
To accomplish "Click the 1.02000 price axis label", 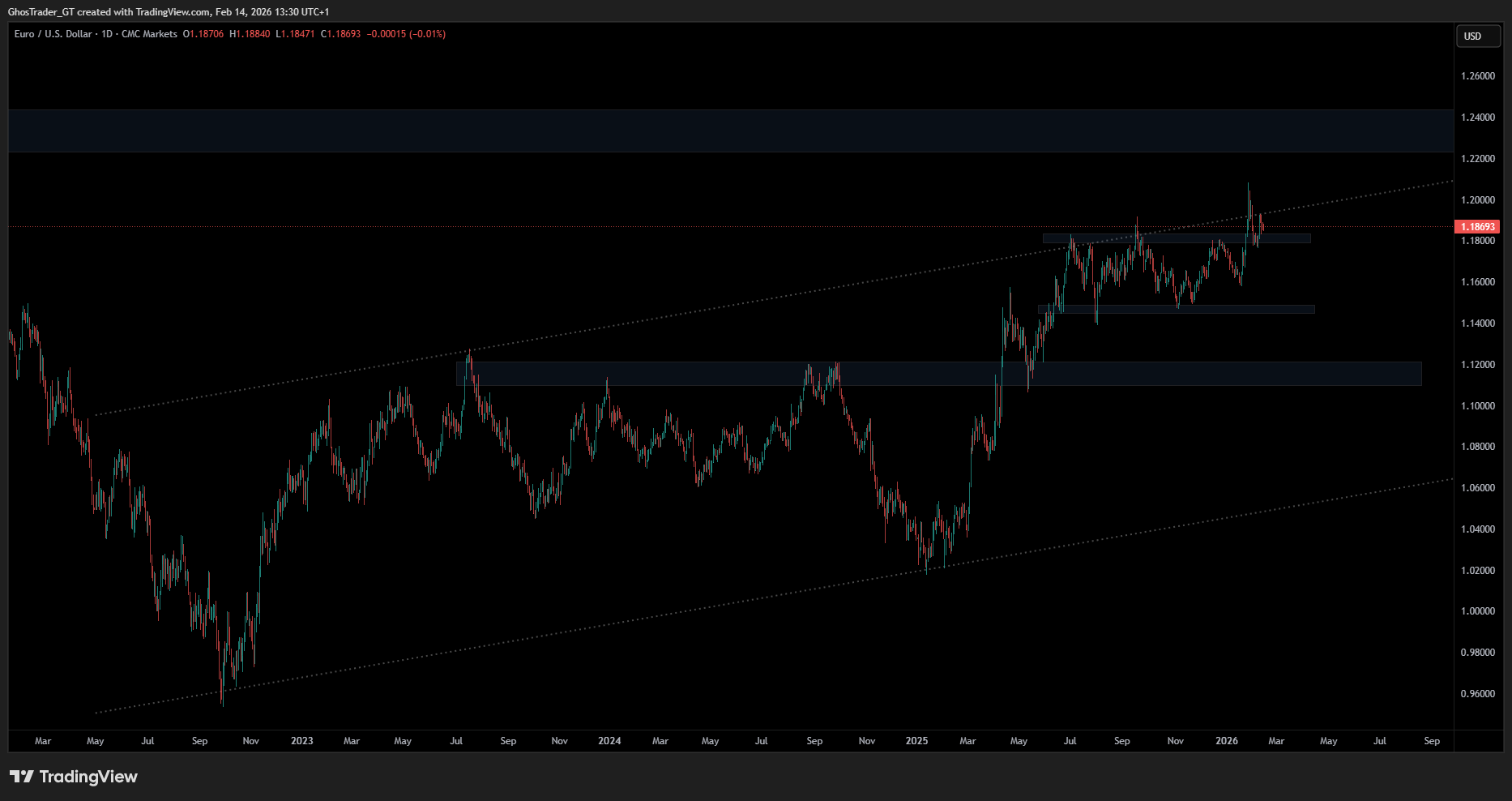I will tap(1478, 571).
